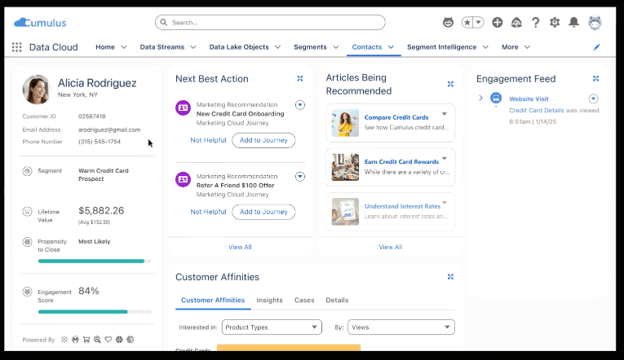The height and width of the screenshot is (360, 624).
Task: Click the global create plus icon
Action: (497, 22)
